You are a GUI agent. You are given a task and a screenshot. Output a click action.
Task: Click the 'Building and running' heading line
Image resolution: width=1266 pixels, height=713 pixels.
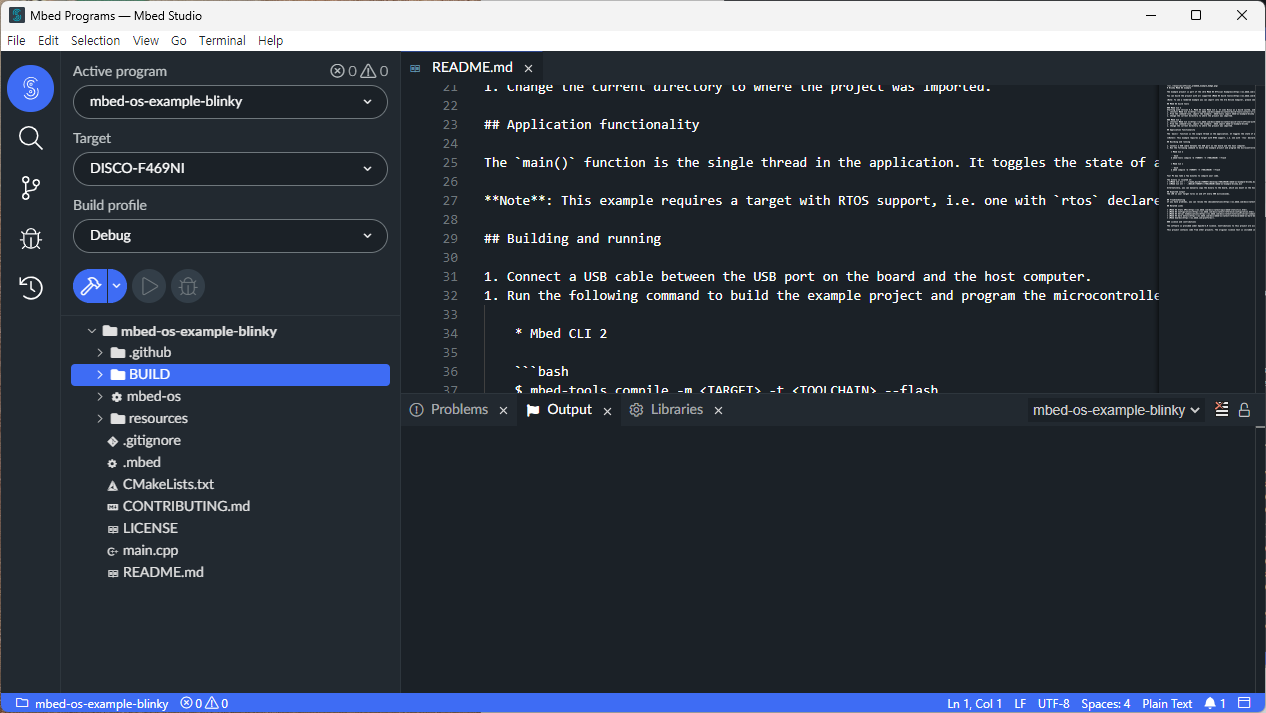pyautogui.click(x=572, y=239)
